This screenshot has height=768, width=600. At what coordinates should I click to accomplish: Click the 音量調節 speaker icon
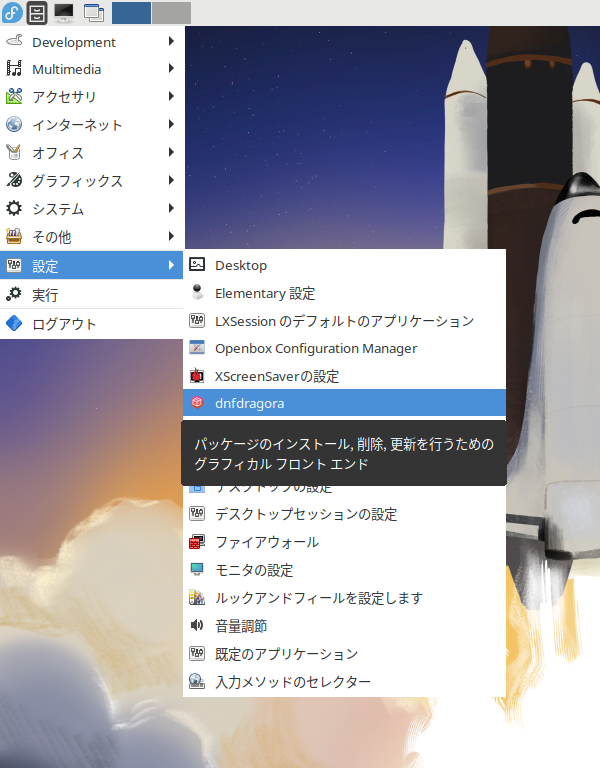(x=197, y=625)
